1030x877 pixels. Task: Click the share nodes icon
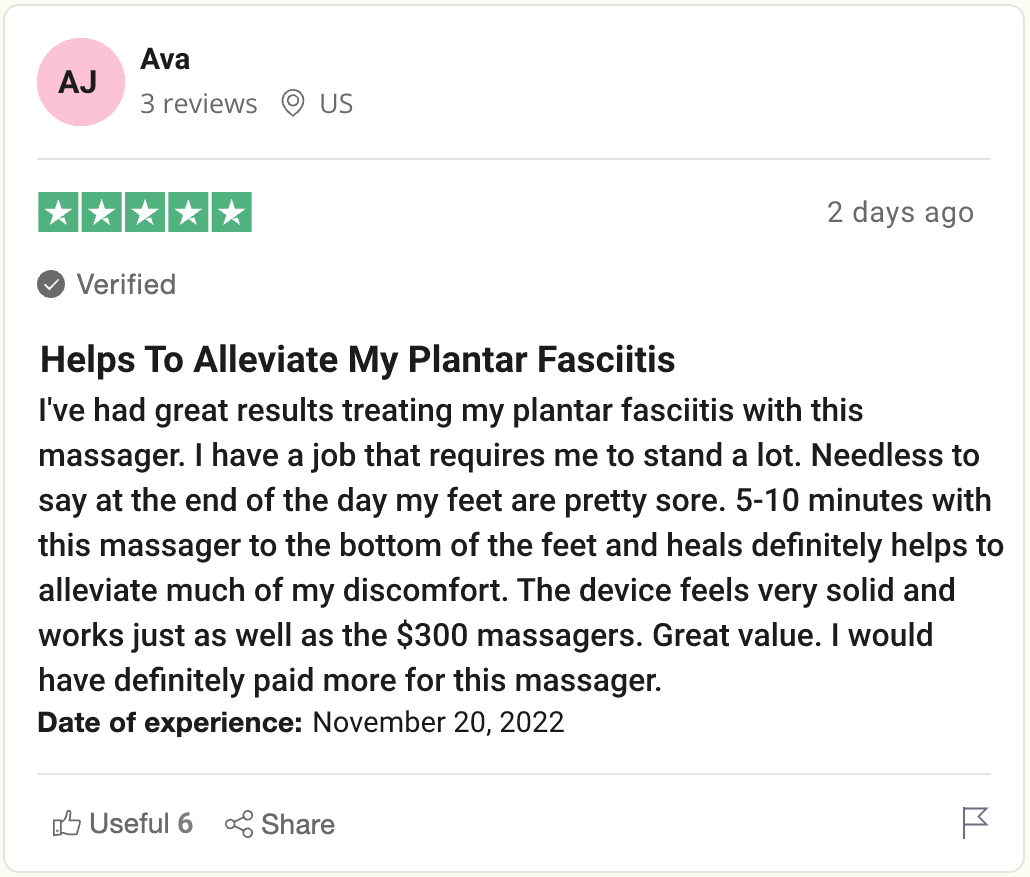point(238,824)
